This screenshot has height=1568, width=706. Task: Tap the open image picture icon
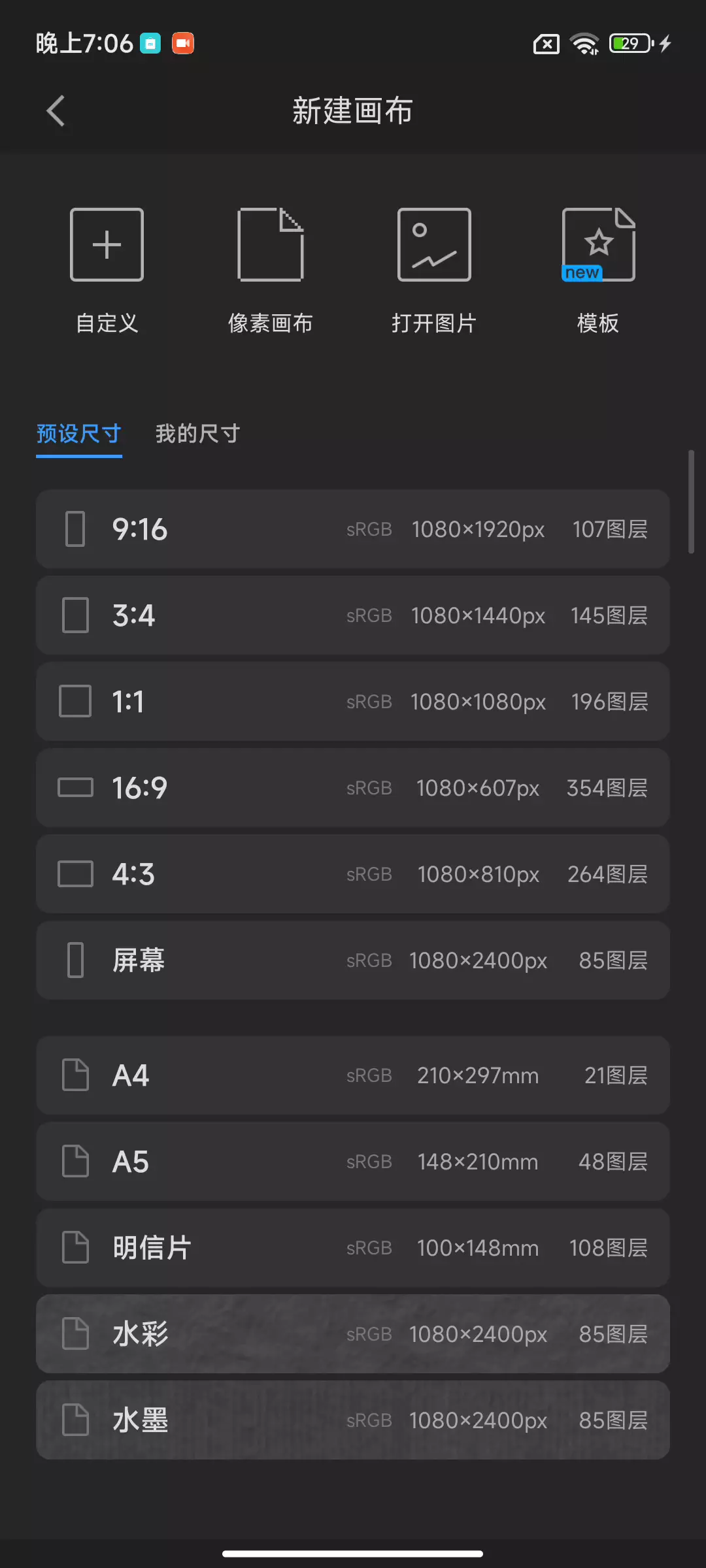[x=434, y=245]
